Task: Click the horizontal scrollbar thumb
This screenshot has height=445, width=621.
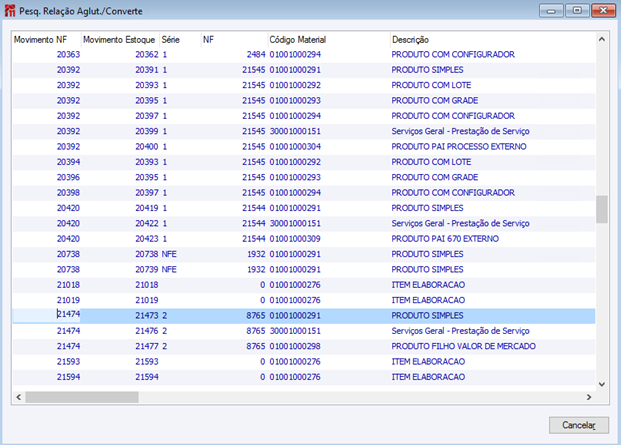Action: coord(82,397)
